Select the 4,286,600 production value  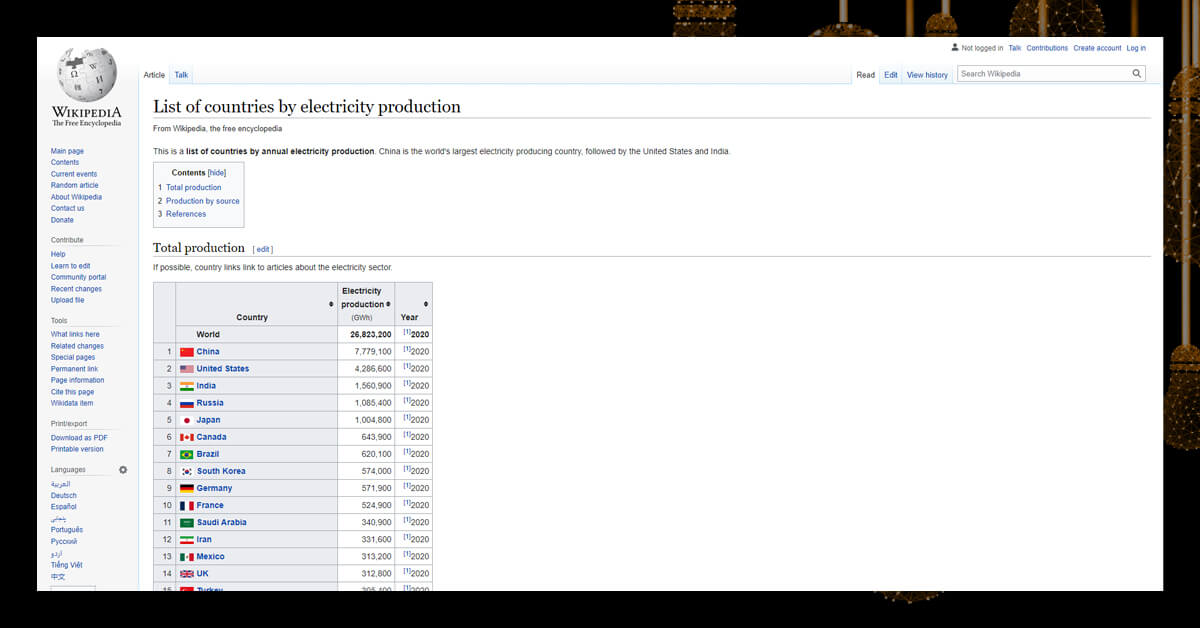[x=373, y=369]
